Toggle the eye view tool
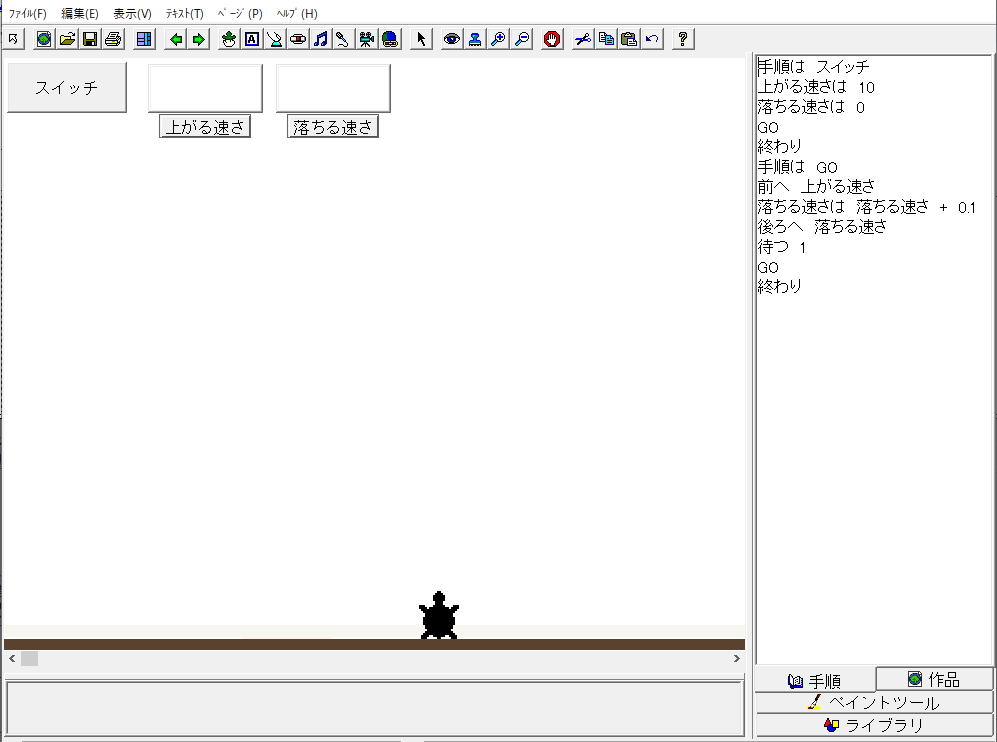Image resolution: width=997 pixels, height=742 pixels. pos(452,39)
